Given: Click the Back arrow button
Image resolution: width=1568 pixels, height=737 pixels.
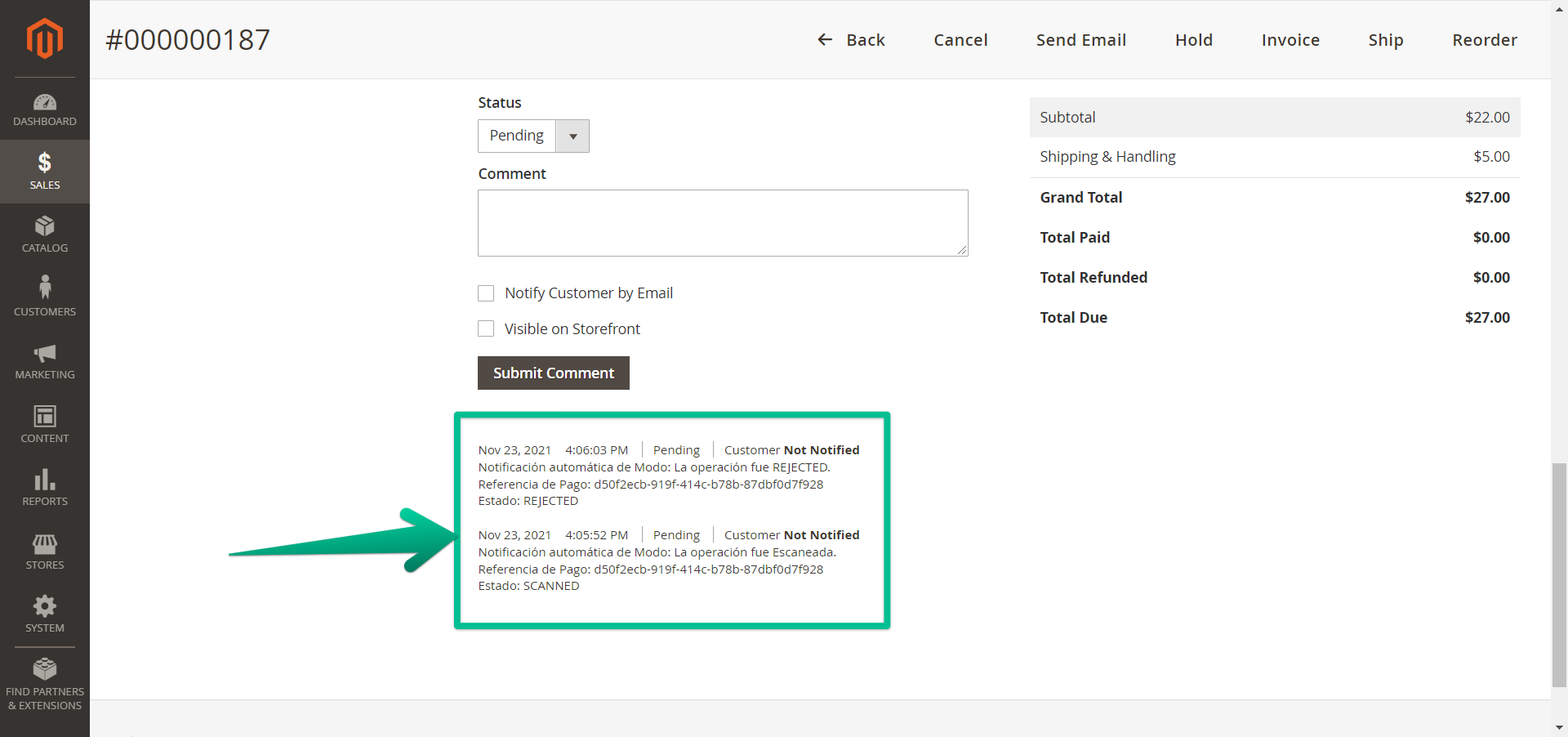Looking at the screenshot, I should coord(851,40).
